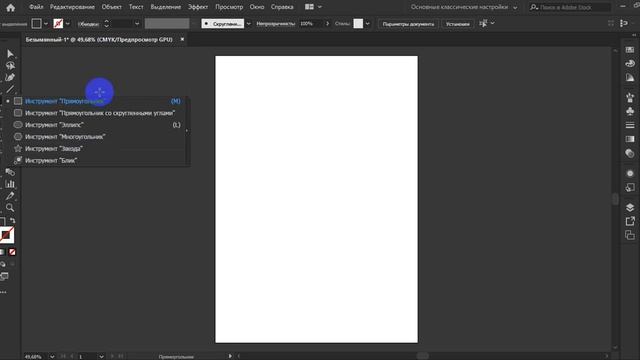Open the graphic style dropdown arrow
The image size is (640, 360).
point(368,24)
